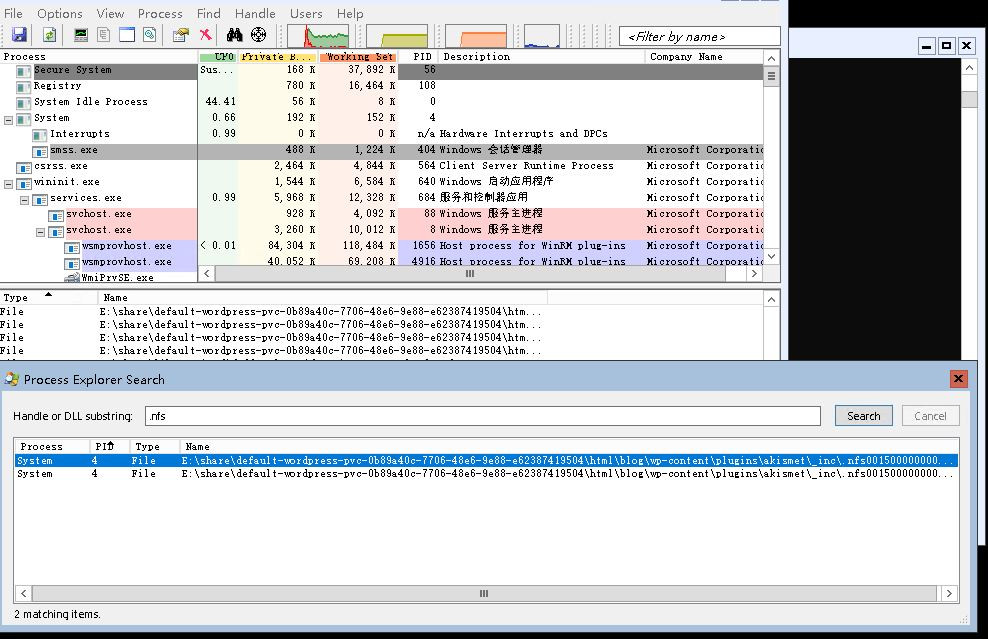The image size is (988, 639).
Task: Open System Information toolbar icon
Action: click(x=81, y=35)
